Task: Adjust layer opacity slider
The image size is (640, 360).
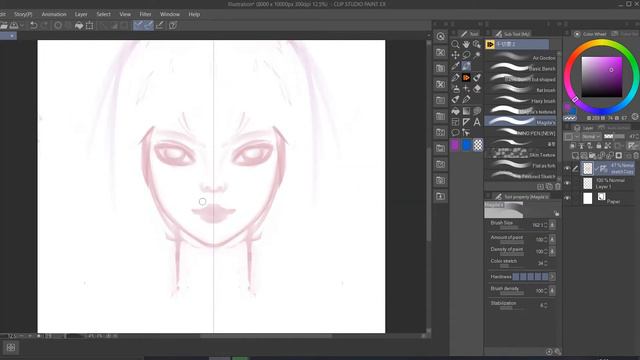Action: [613, 136]
